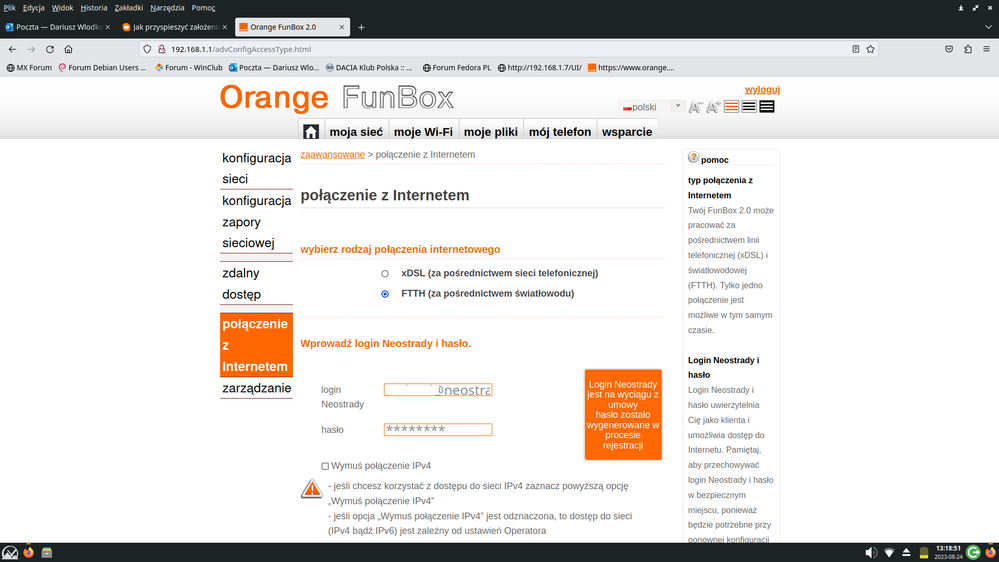The image size is (999, 562).
Task: Switch to wsparcie tab
Action: pyautogui.click(x=627, y=131)
